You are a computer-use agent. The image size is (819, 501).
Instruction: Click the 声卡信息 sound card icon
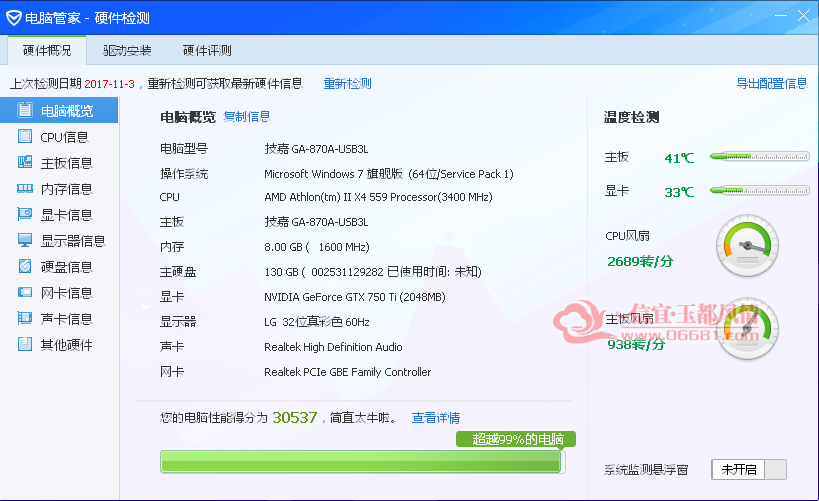(25, 318)
